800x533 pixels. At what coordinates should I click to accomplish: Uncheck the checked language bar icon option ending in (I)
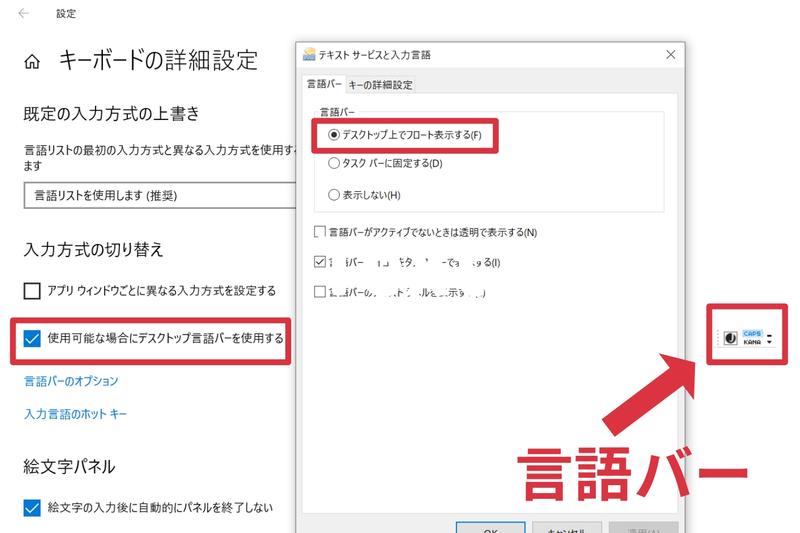[320, 262]
